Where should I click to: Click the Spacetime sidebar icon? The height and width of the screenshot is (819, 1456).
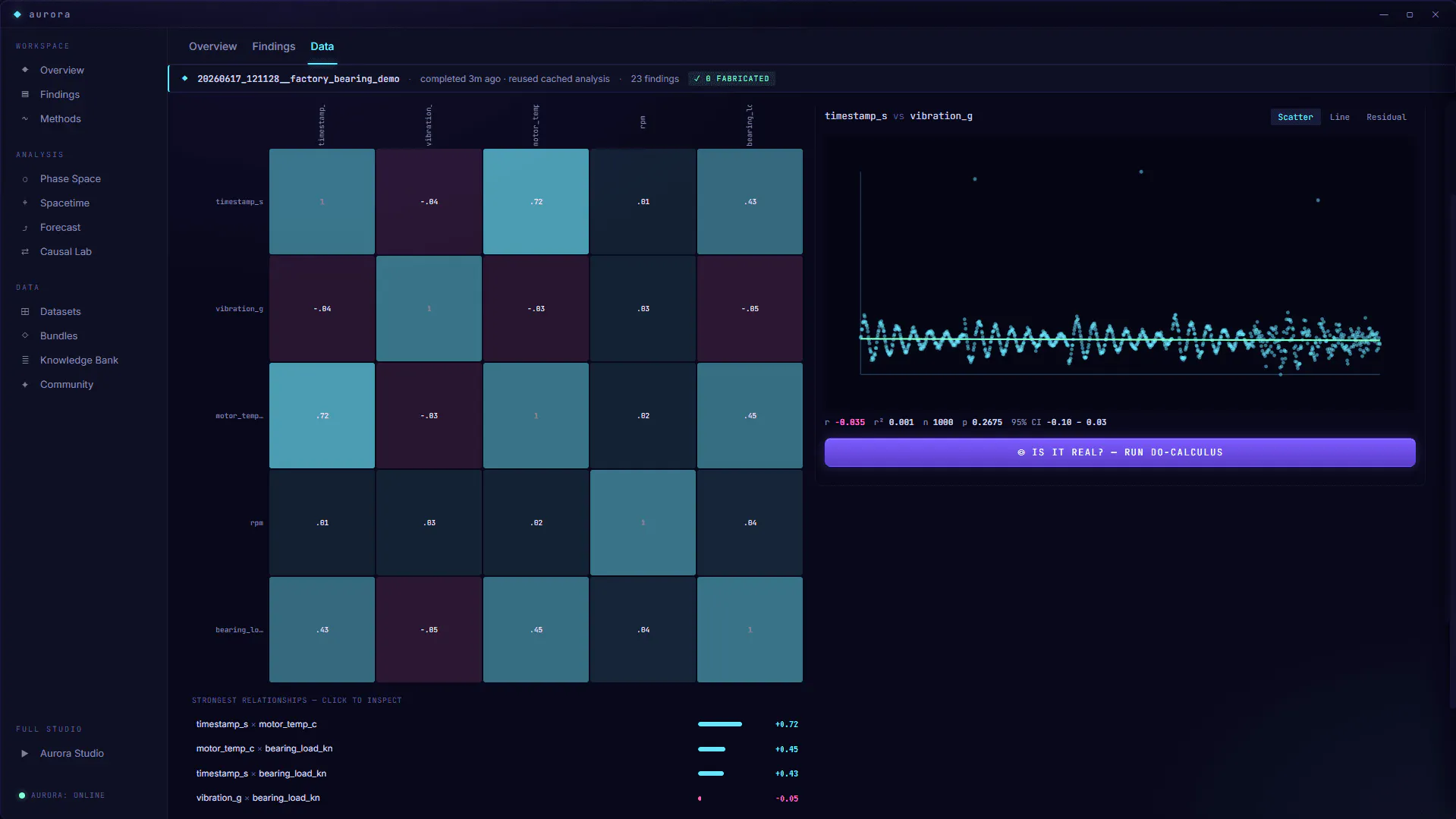click(x=25, y=203)
